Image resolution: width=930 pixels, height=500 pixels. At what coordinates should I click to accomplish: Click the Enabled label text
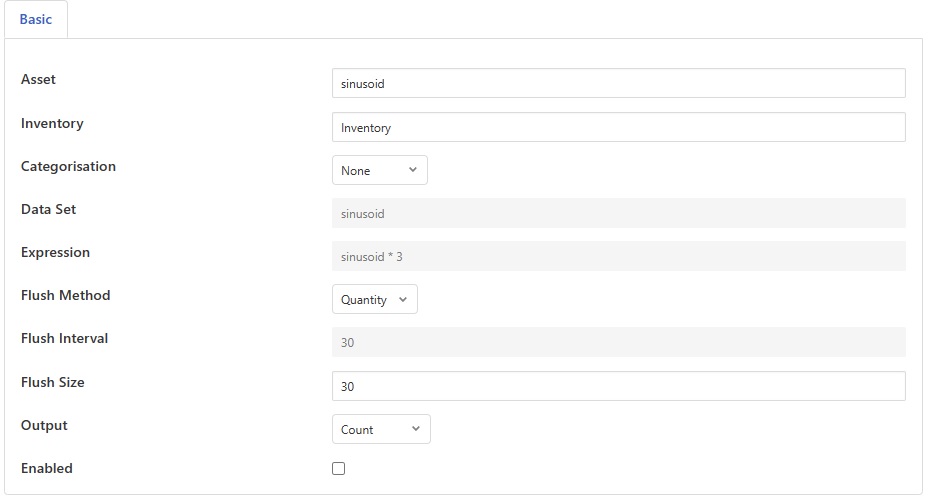point(47,469)
